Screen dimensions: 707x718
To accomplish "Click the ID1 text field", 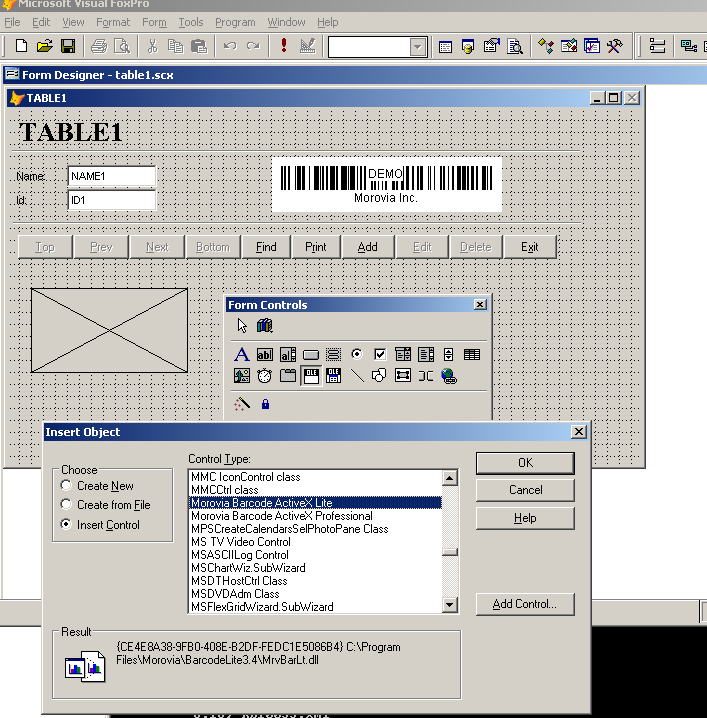I will (112, 200).
